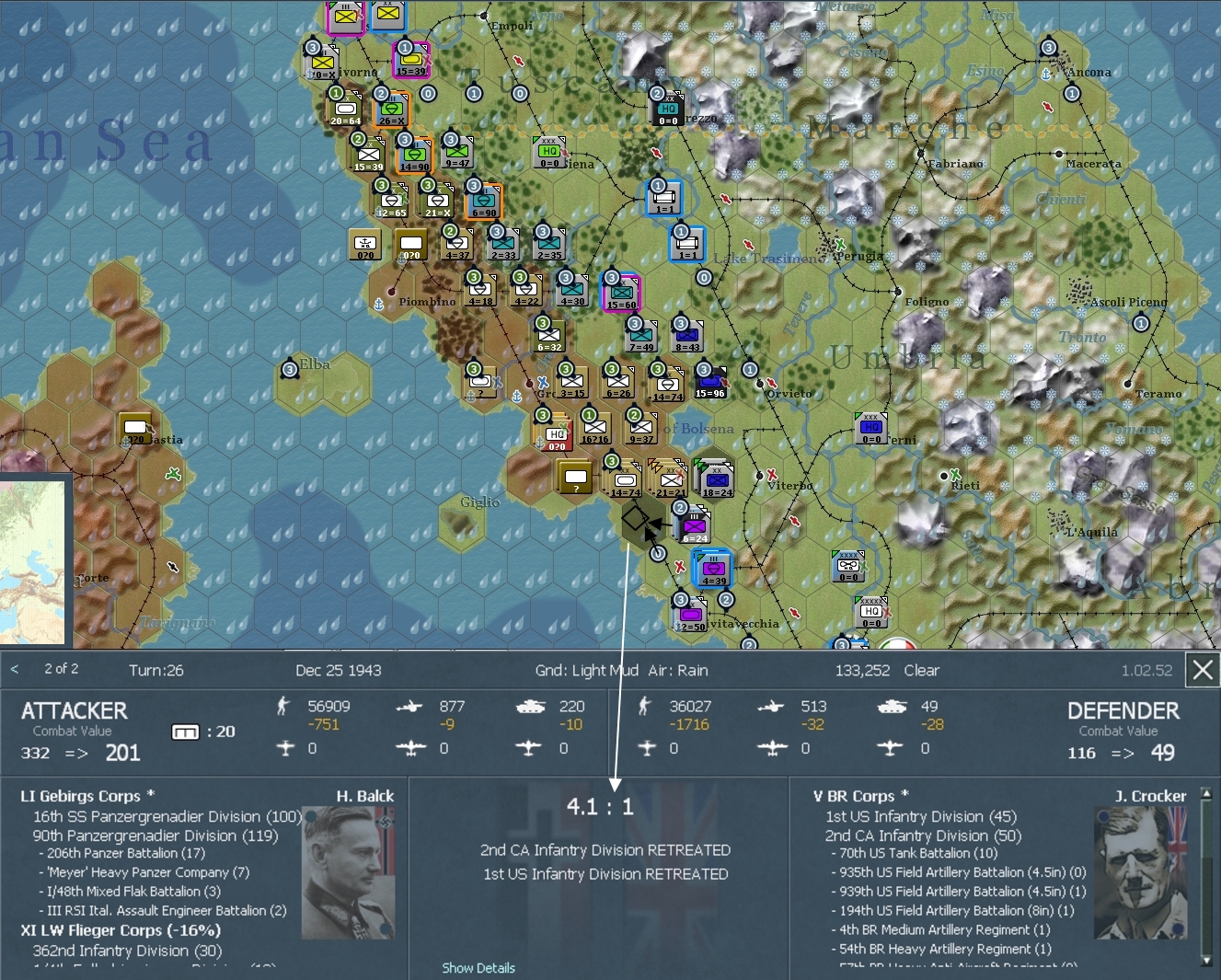The height and width of the screenshot is (980, 1221).
Task: Select the 'Meyer' Heavy Panzer Company row
Action: click(x=144, y=872)
